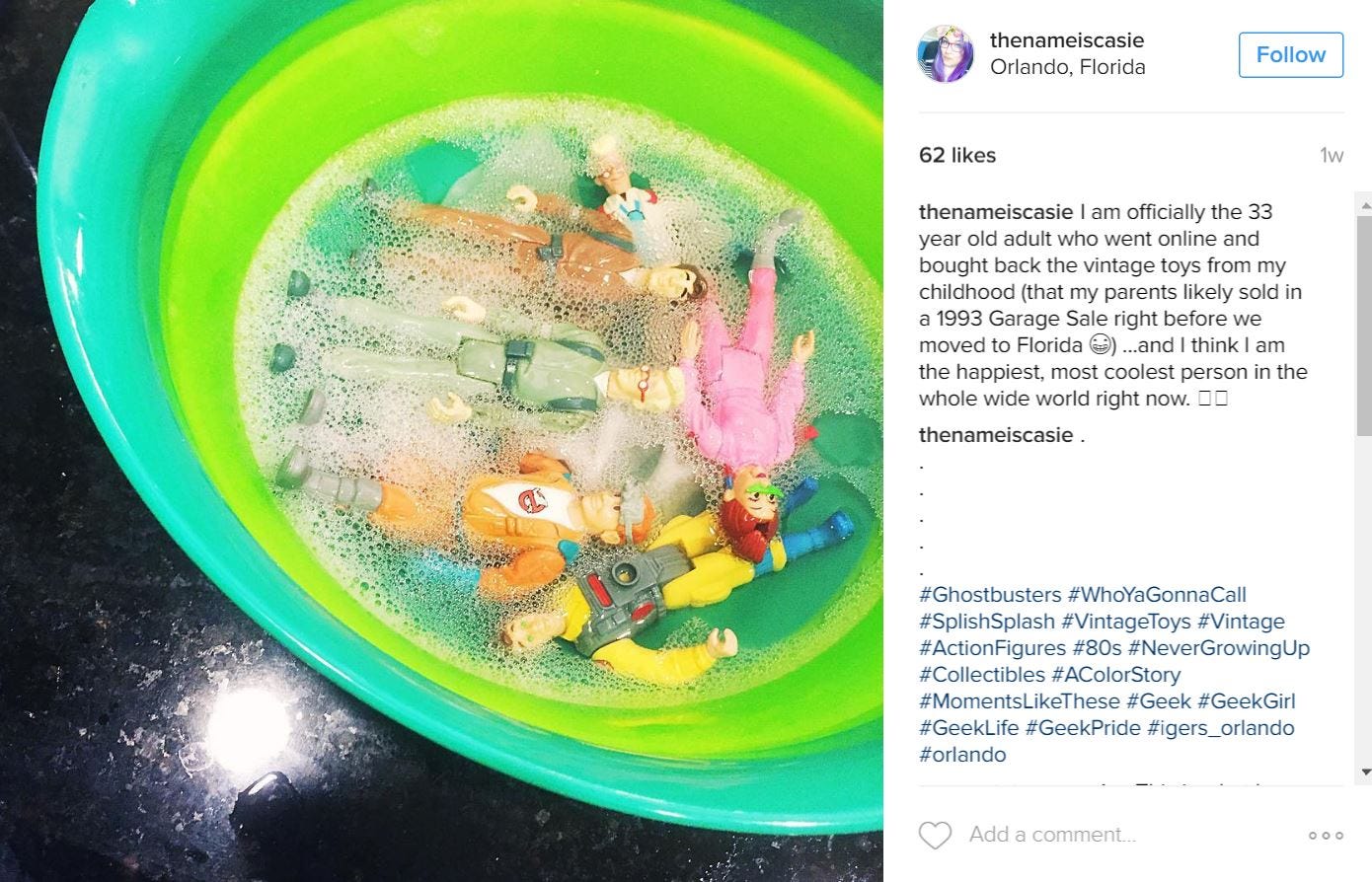The height and width of the screenshot is (882, 1372).
Task: Open the #VintageToys hashtag
Action: (x=1126, y=622)
